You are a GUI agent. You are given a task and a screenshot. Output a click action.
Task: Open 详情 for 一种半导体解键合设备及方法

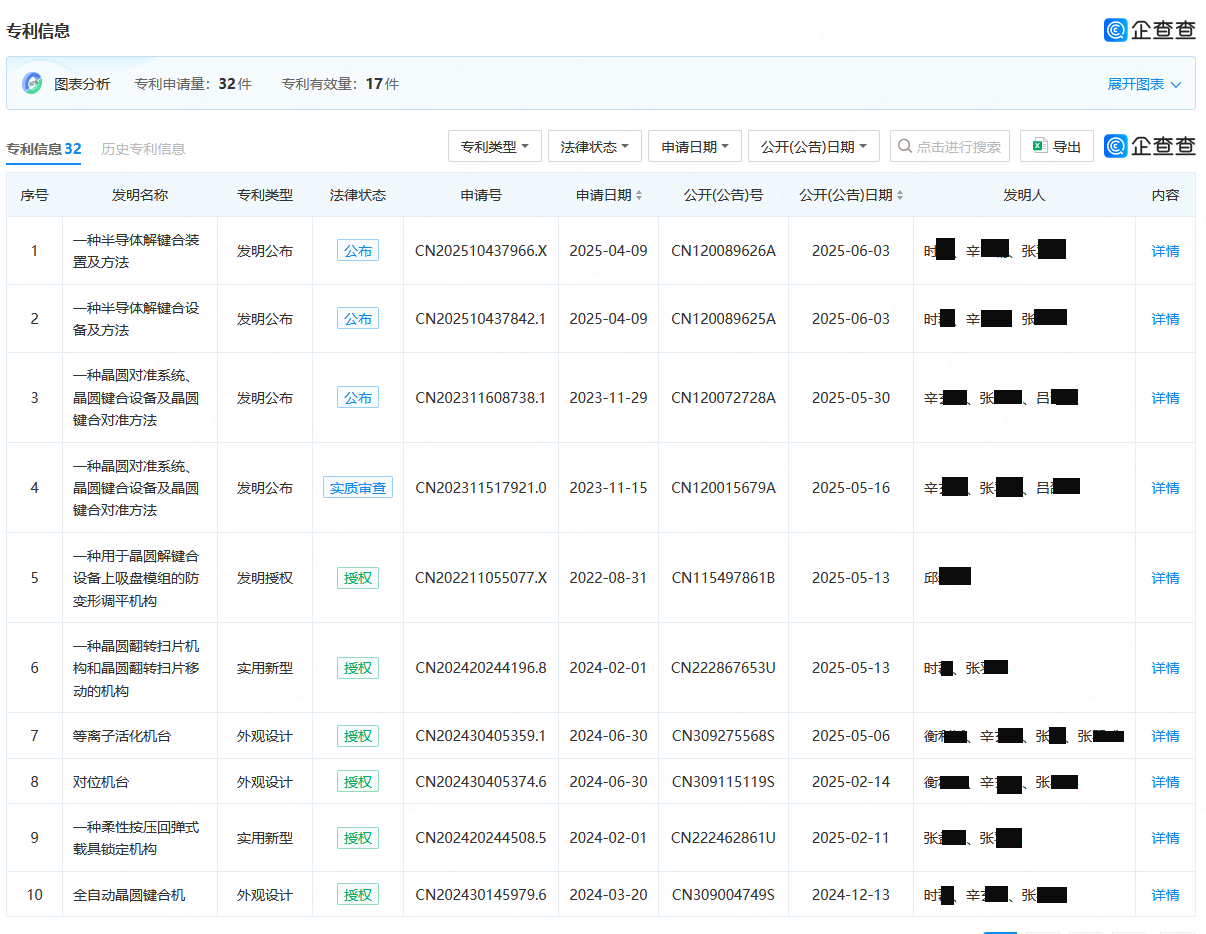(1165, 319)
